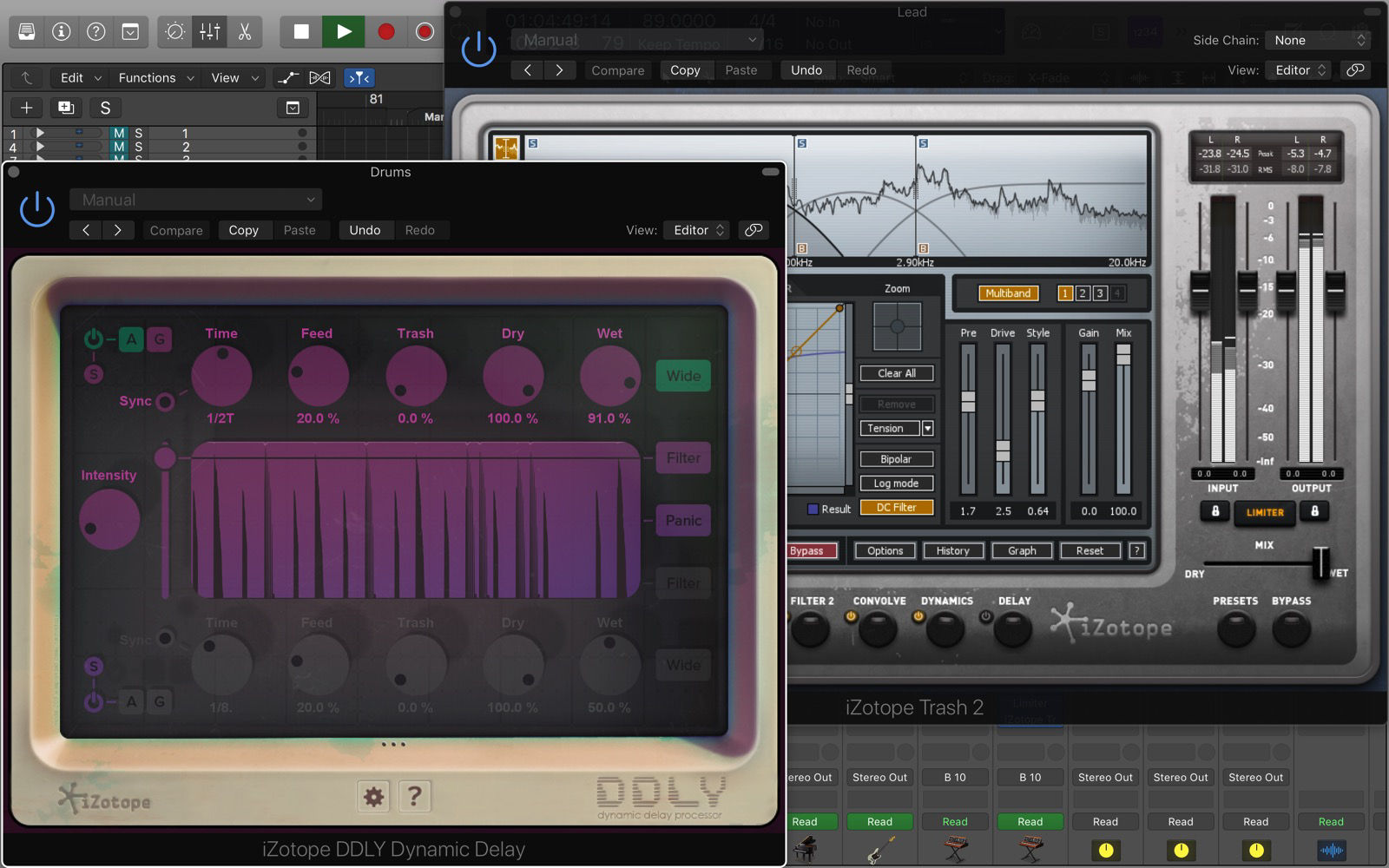
Task: Open DDLY help question mark button
Action: (415, 796)
